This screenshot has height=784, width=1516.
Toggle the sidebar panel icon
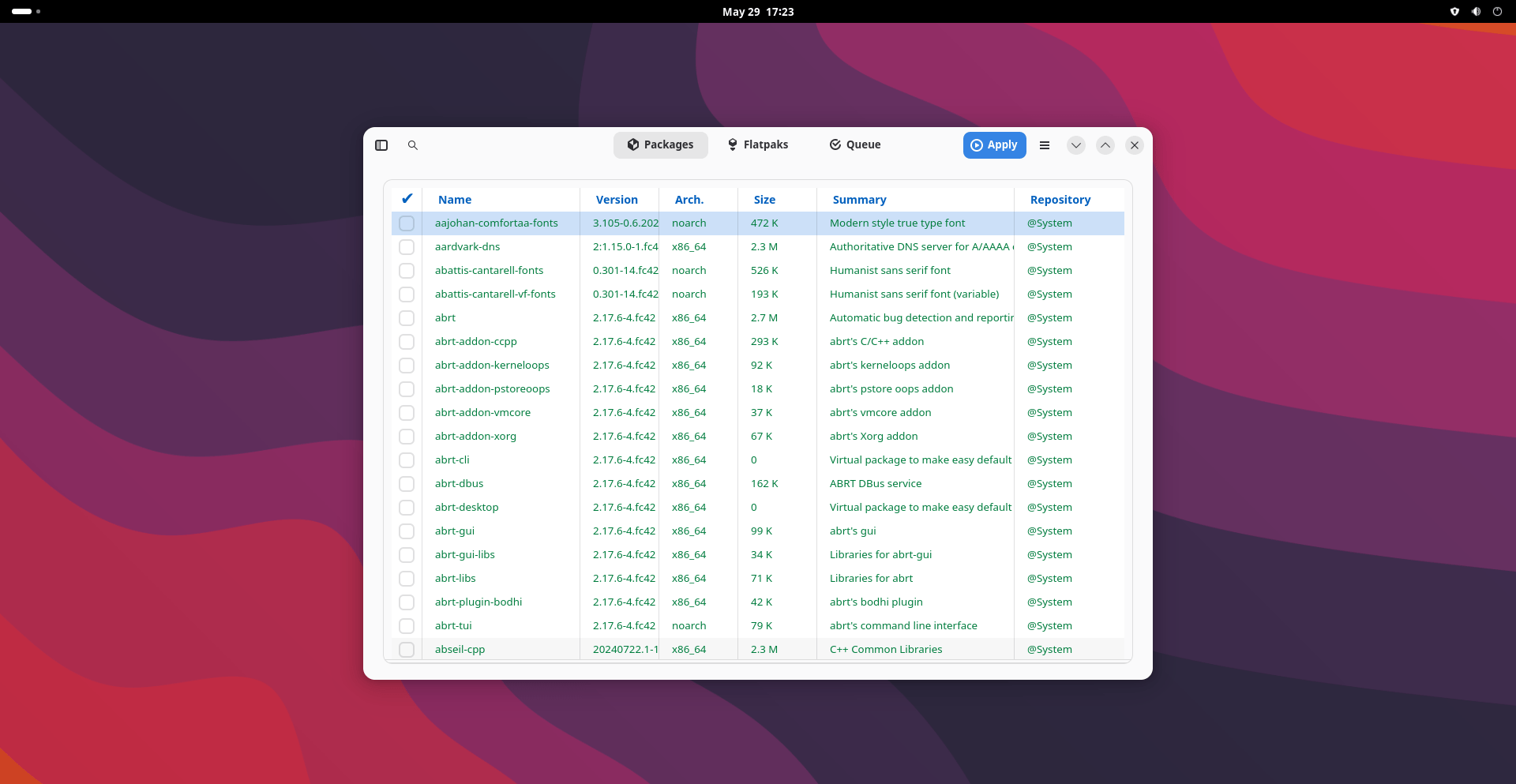[381, 145]
